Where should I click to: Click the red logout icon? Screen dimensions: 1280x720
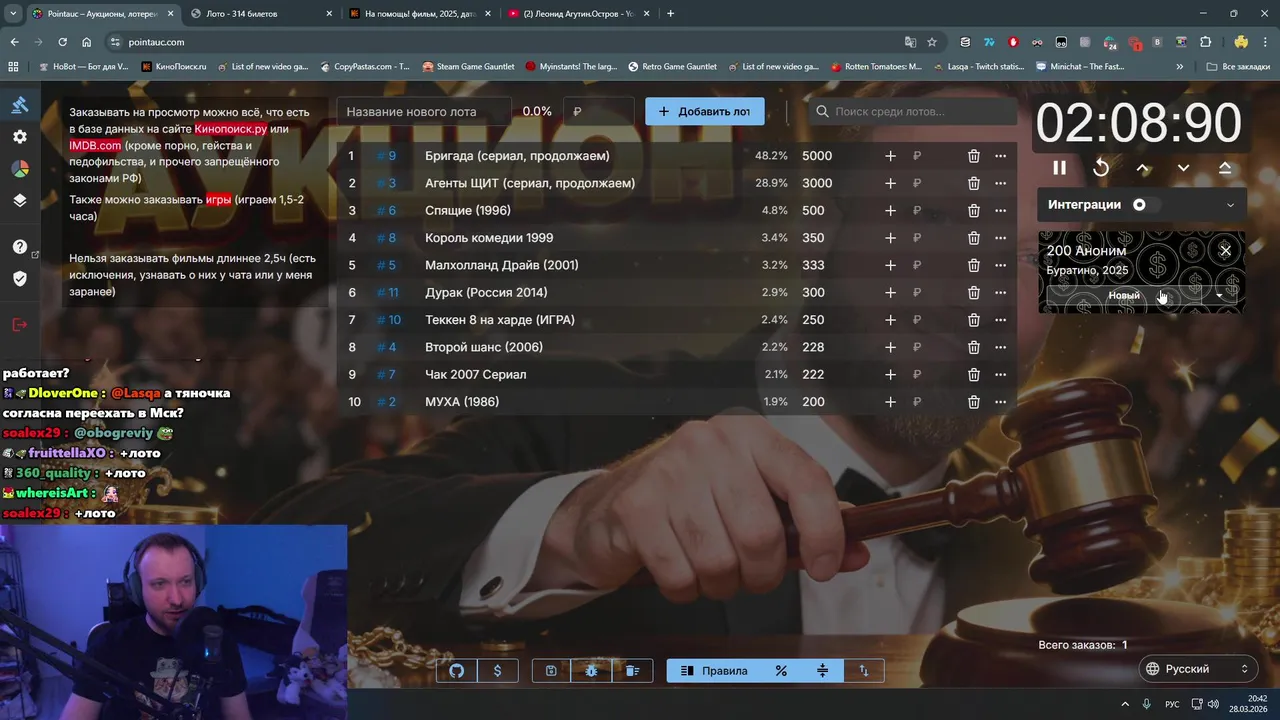[20, 324]
